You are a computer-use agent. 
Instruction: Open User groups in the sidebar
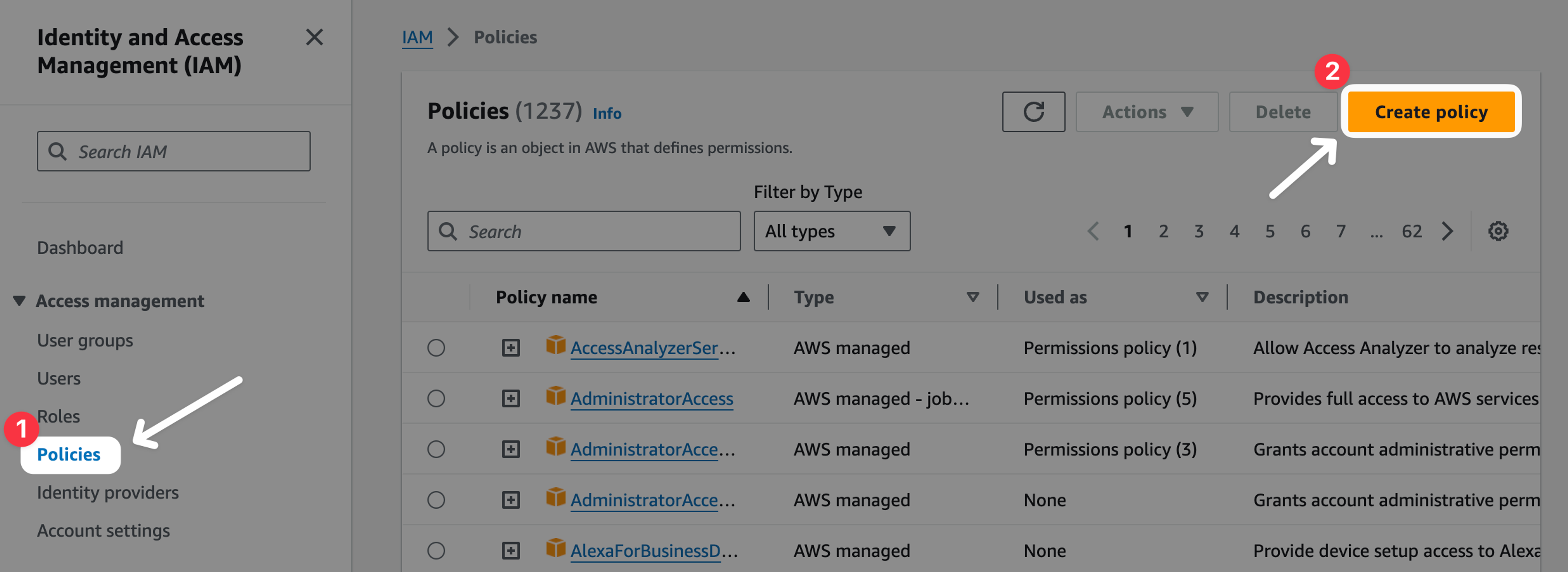[85, 340]
